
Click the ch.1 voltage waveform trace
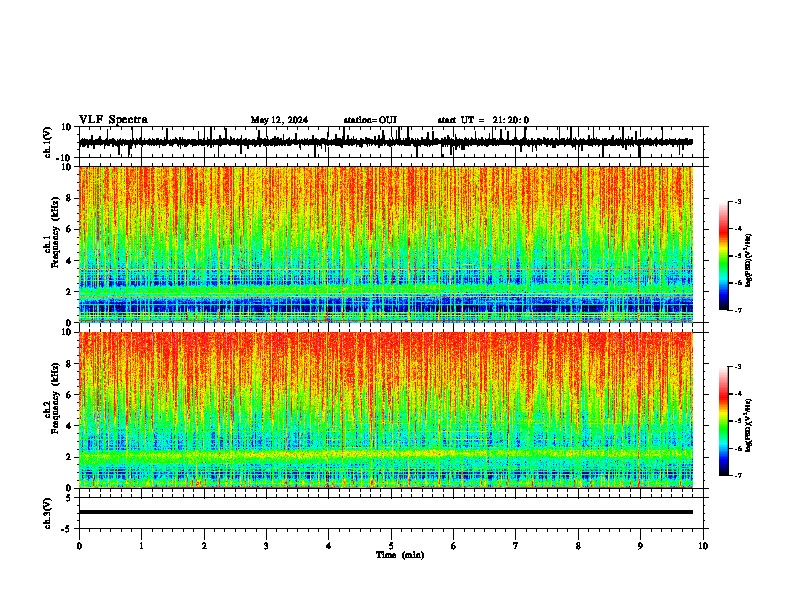(x=385, y=142)
